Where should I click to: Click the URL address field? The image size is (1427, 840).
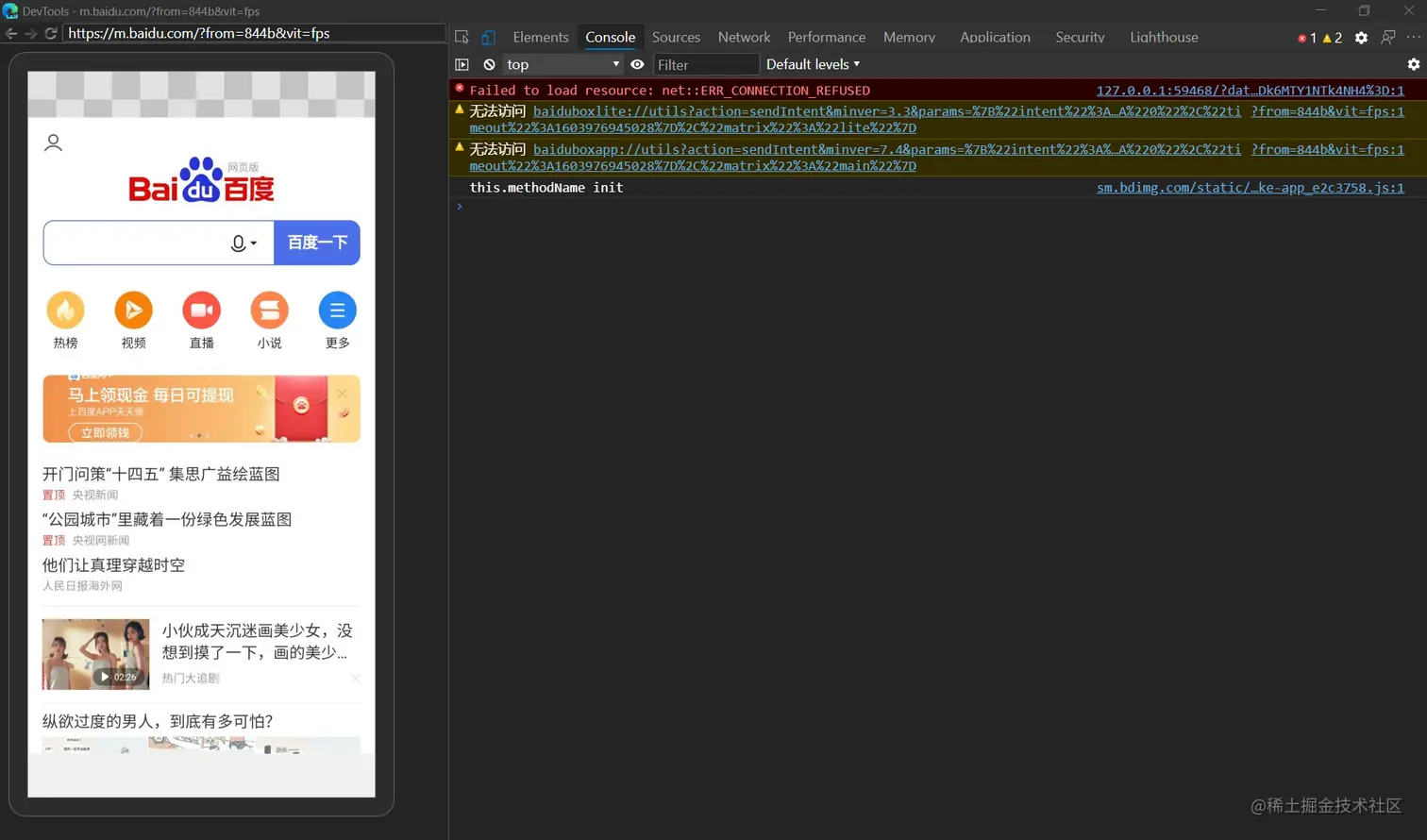(x=254, y=33)
